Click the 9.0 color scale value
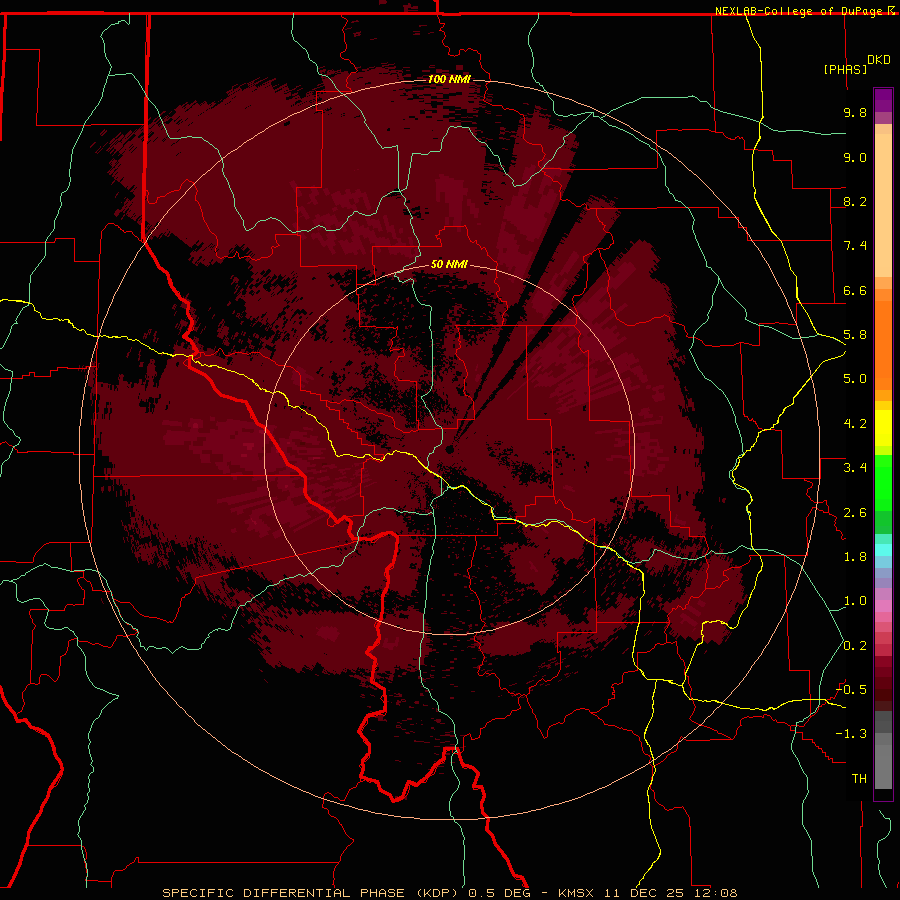 click(x=855, y=157)
